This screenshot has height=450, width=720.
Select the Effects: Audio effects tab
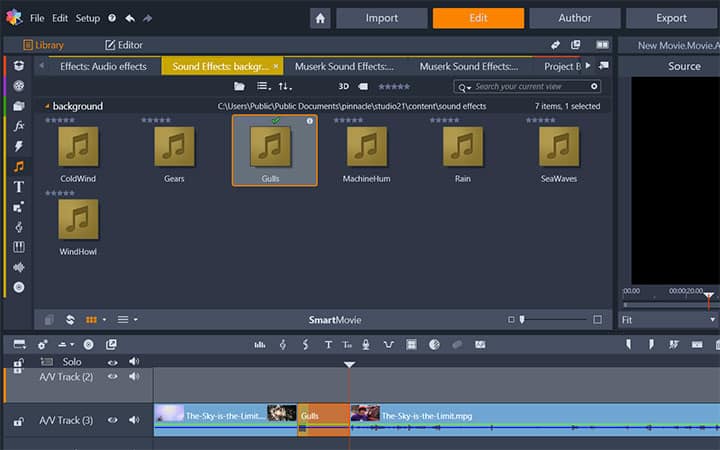pos(103,67)
